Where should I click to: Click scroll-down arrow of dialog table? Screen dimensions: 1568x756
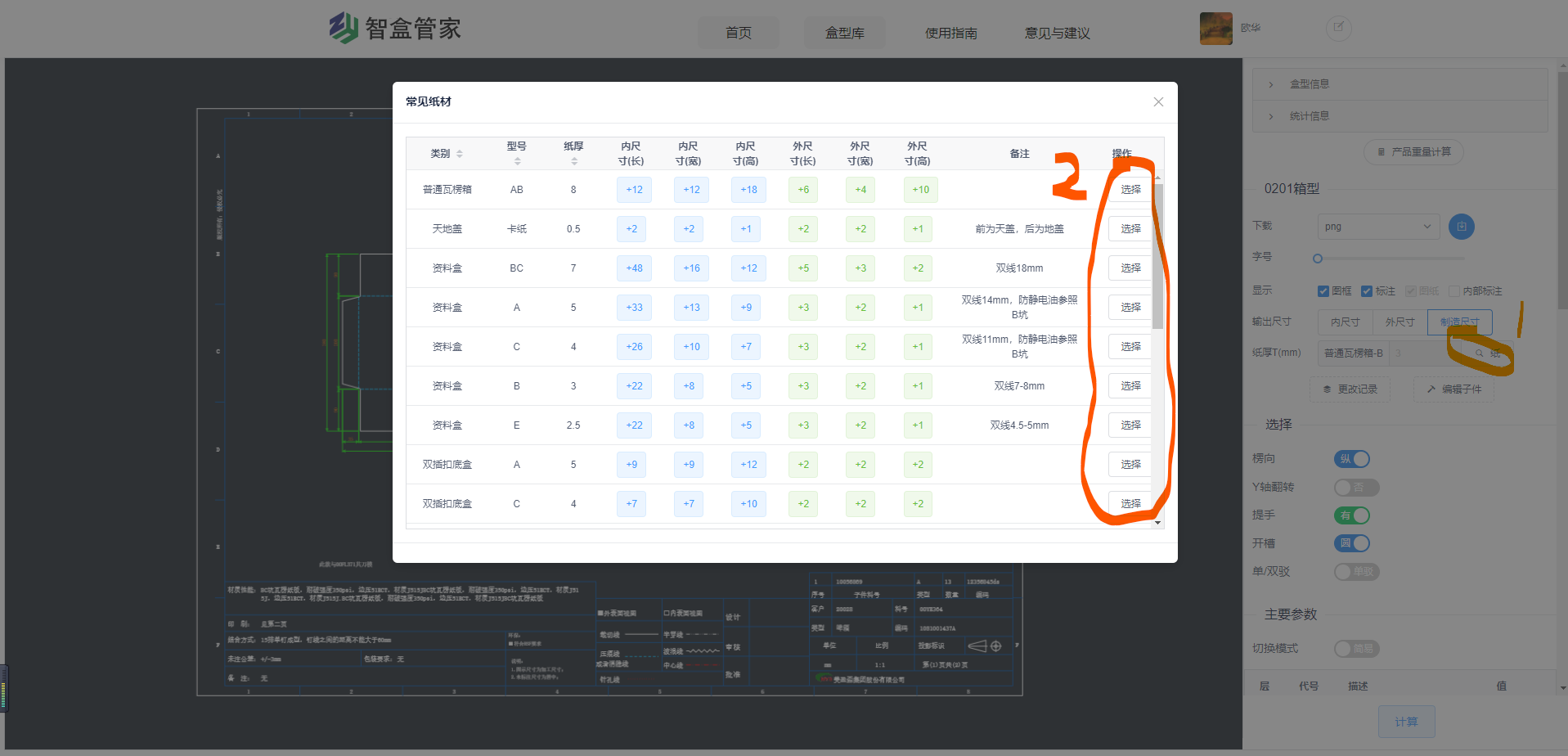[1157, 522]
